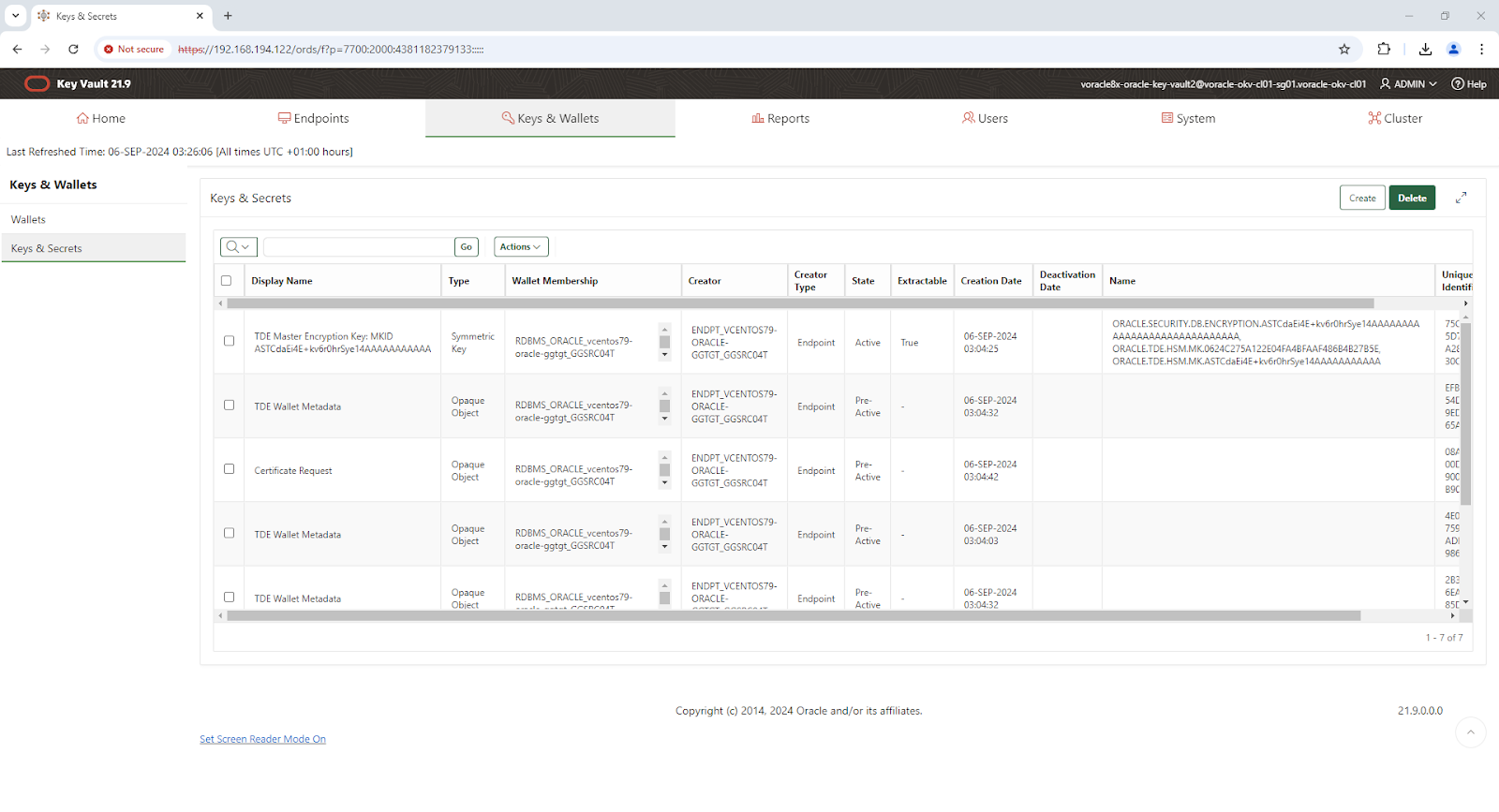Reload the page

tap(73, 49)
